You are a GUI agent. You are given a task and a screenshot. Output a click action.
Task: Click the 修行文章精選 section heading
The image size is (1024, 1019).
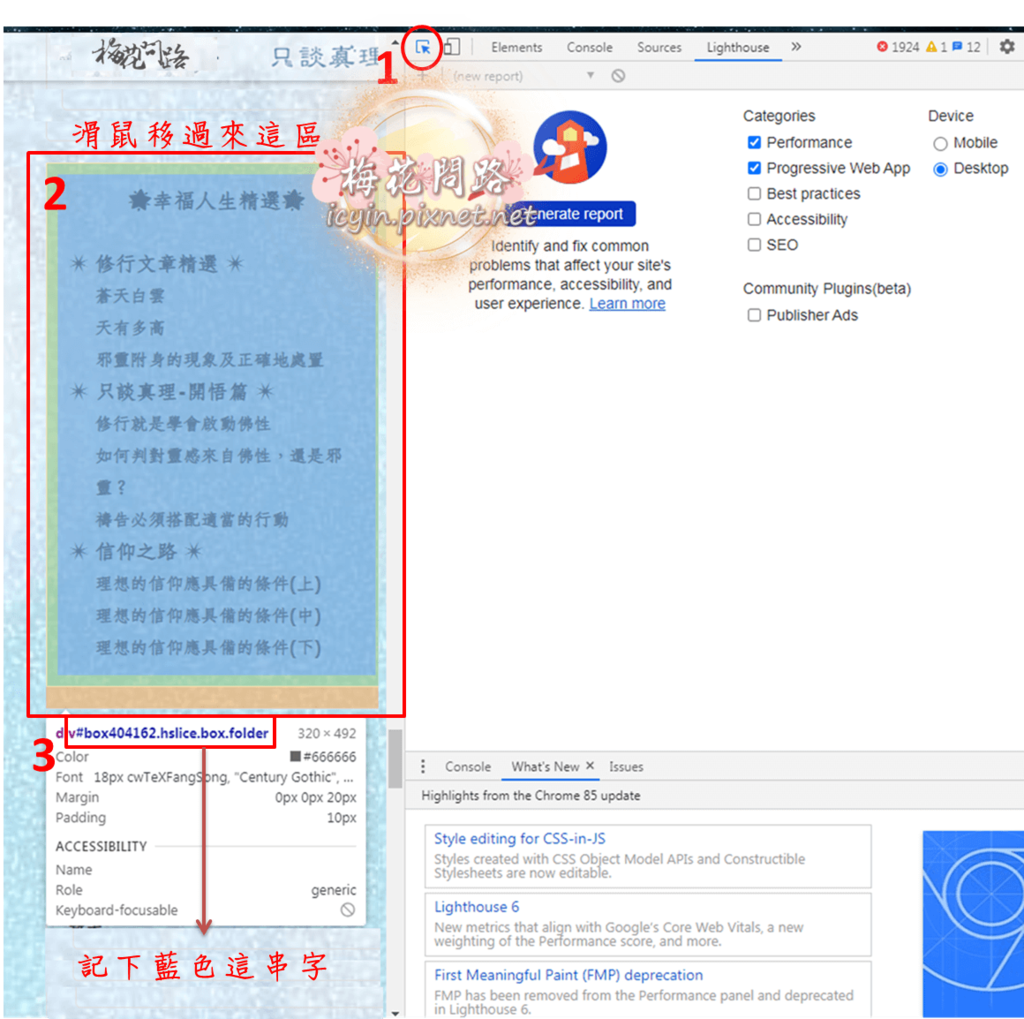click(157, 264)
